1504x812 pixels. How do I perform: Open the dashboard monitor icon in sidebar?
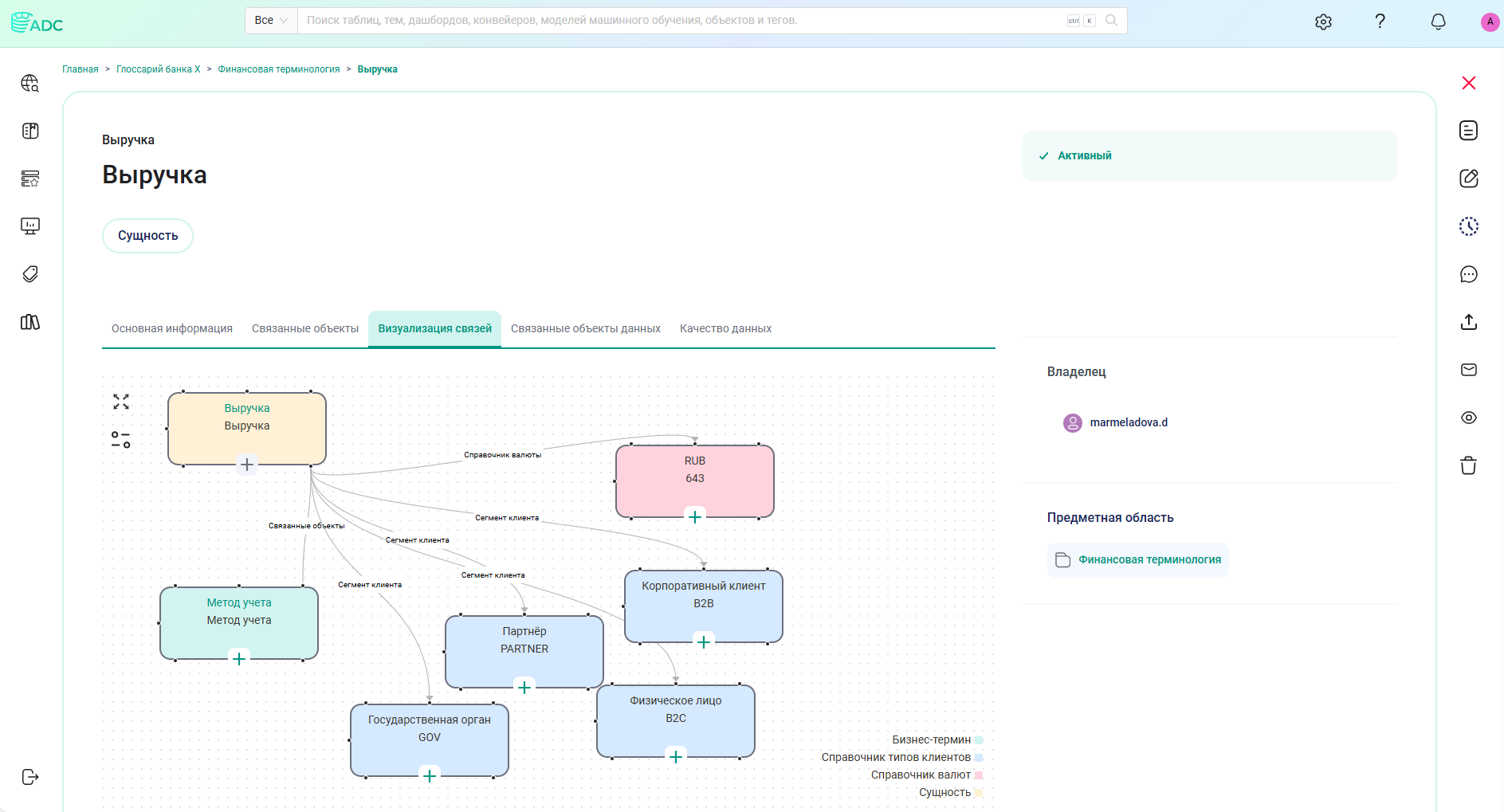click(30, 226)
